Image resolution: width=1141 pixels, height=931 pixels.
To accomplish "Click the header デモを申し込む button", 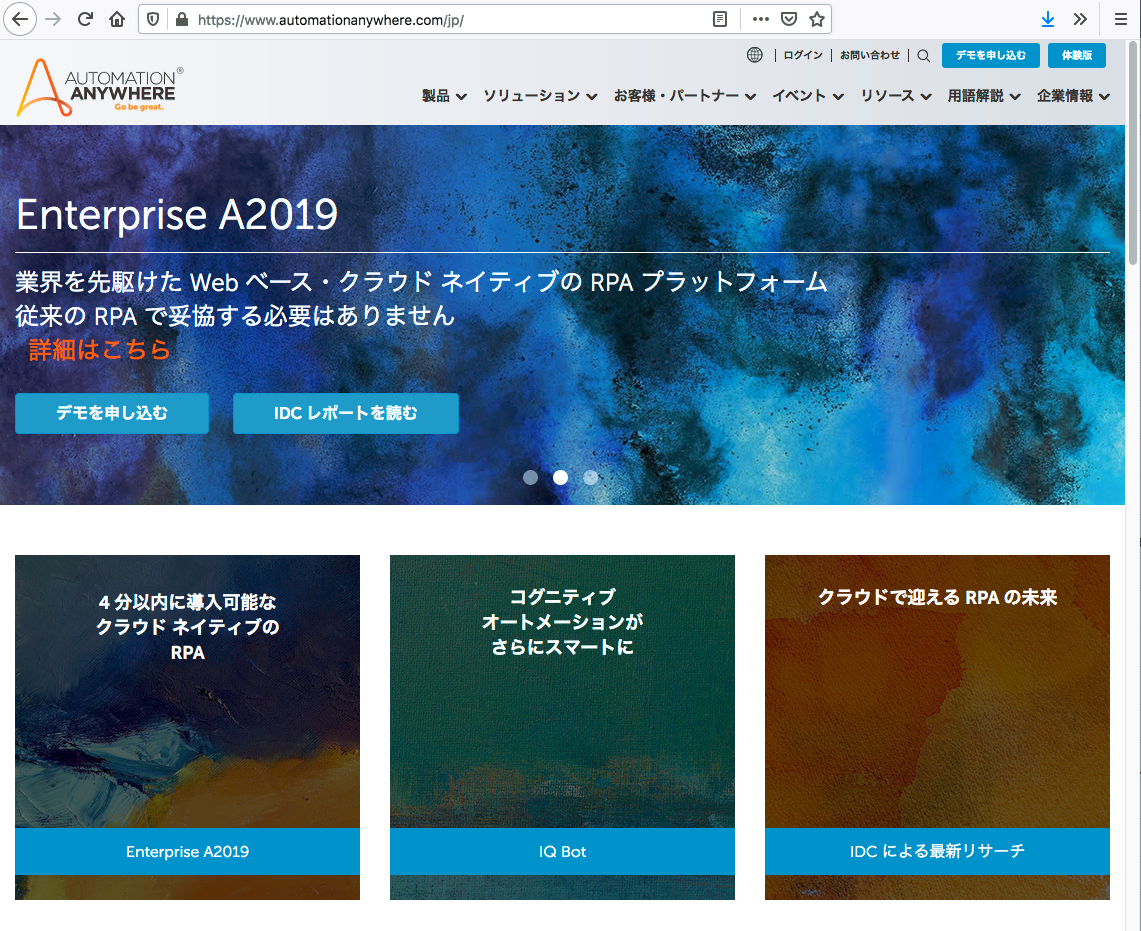I will click(990, 55).
